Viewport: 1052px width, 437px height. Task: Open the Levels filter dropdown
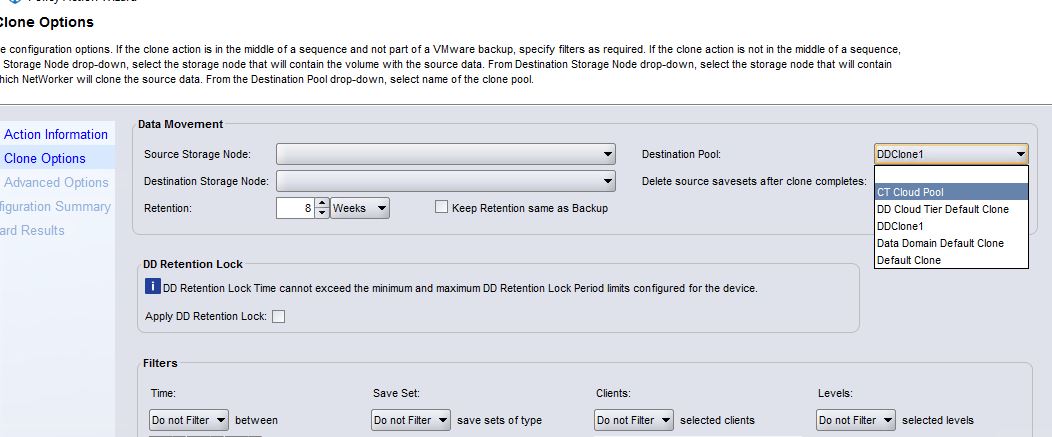click(x=856, y=420)
